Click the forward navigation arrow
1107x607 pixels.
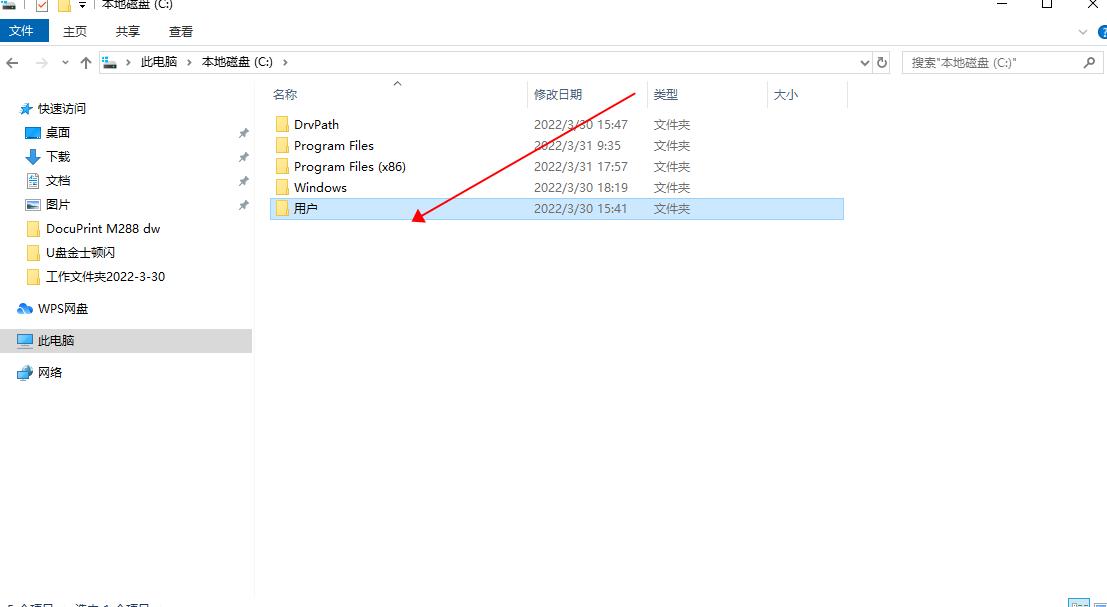pos(41,63)
